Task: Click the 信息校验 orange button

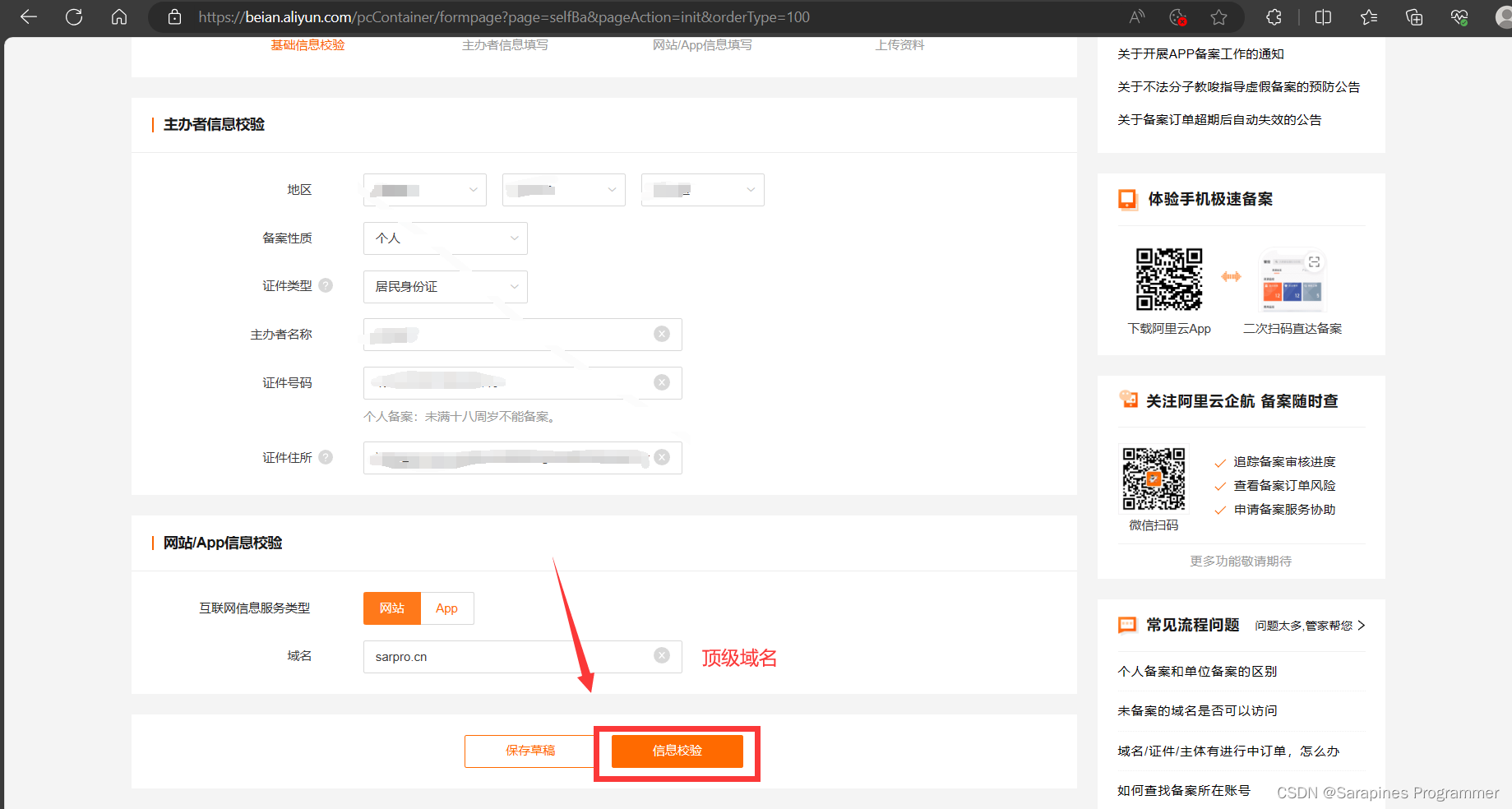Action: [x=677, y=751]
